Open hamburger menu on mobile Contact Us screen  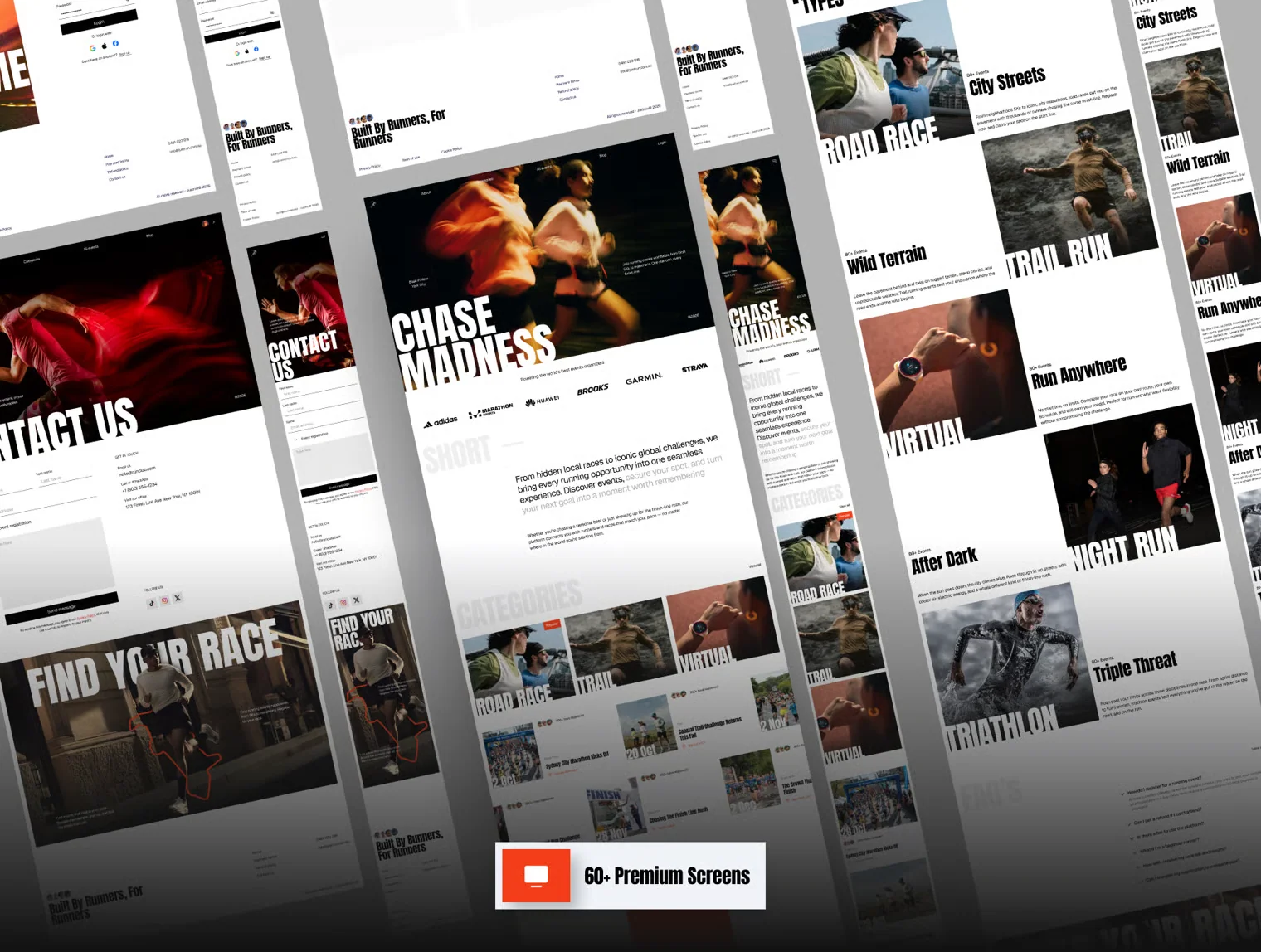tap(324, 236)
